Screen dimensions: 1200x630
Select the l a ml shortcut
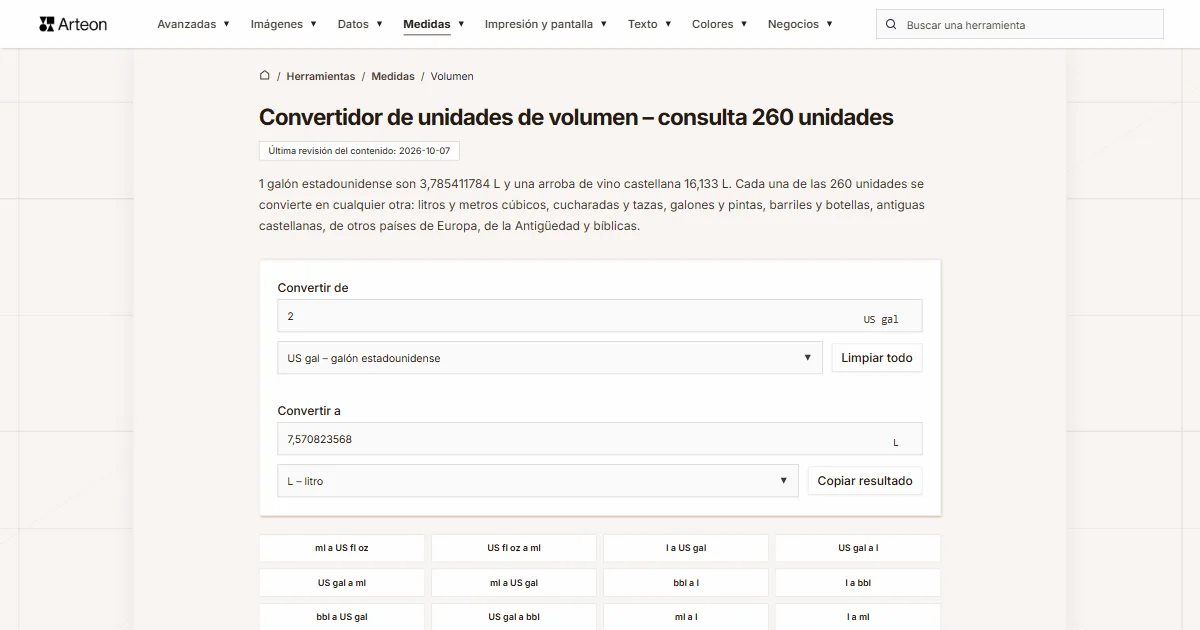click(858, 617)
